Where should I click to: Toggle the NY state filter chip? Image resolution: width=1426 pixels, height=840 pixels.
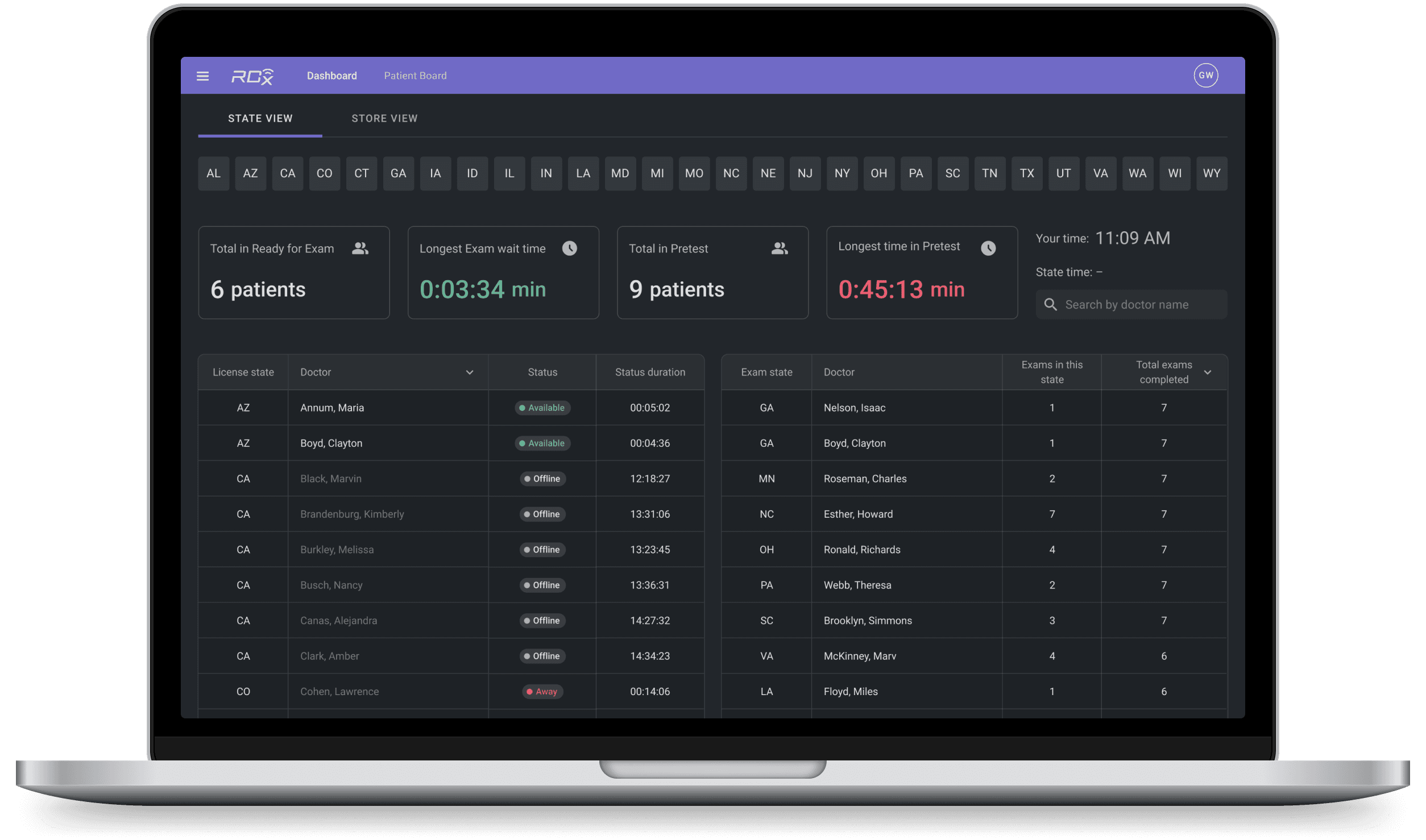pos(841,173)
